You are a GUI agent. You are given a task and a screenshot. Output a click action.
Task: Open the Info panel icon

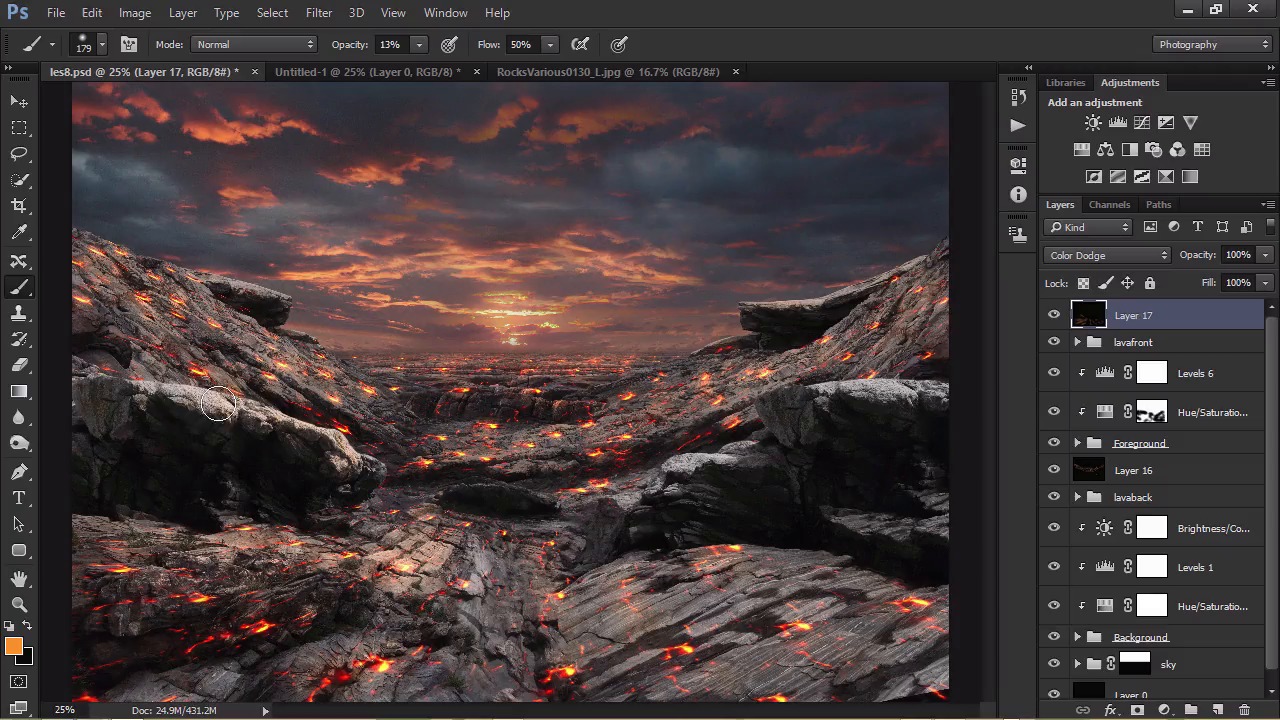click(1018, 195)
